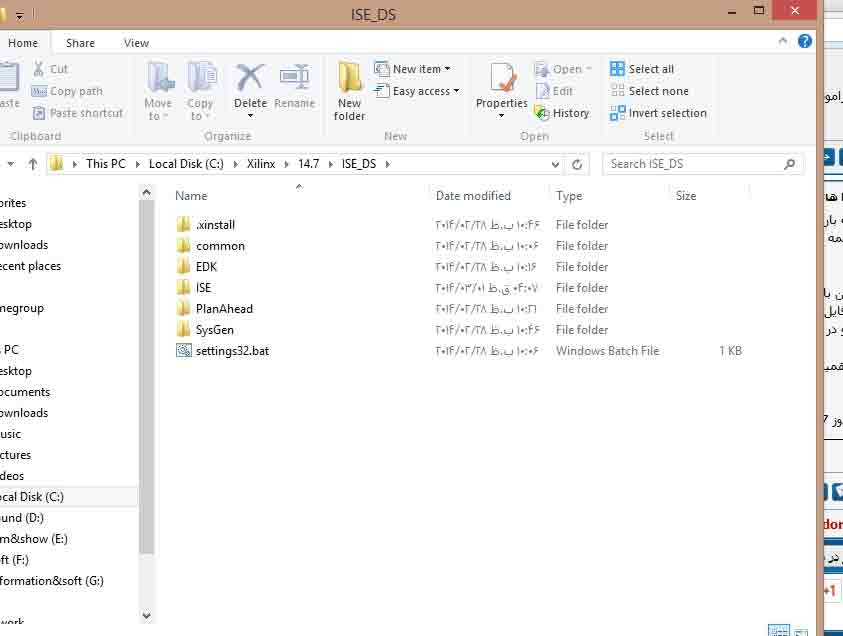Click the New item icon
Image resolution: width=843 pixels, height=636 pixels.
[381, 69]
